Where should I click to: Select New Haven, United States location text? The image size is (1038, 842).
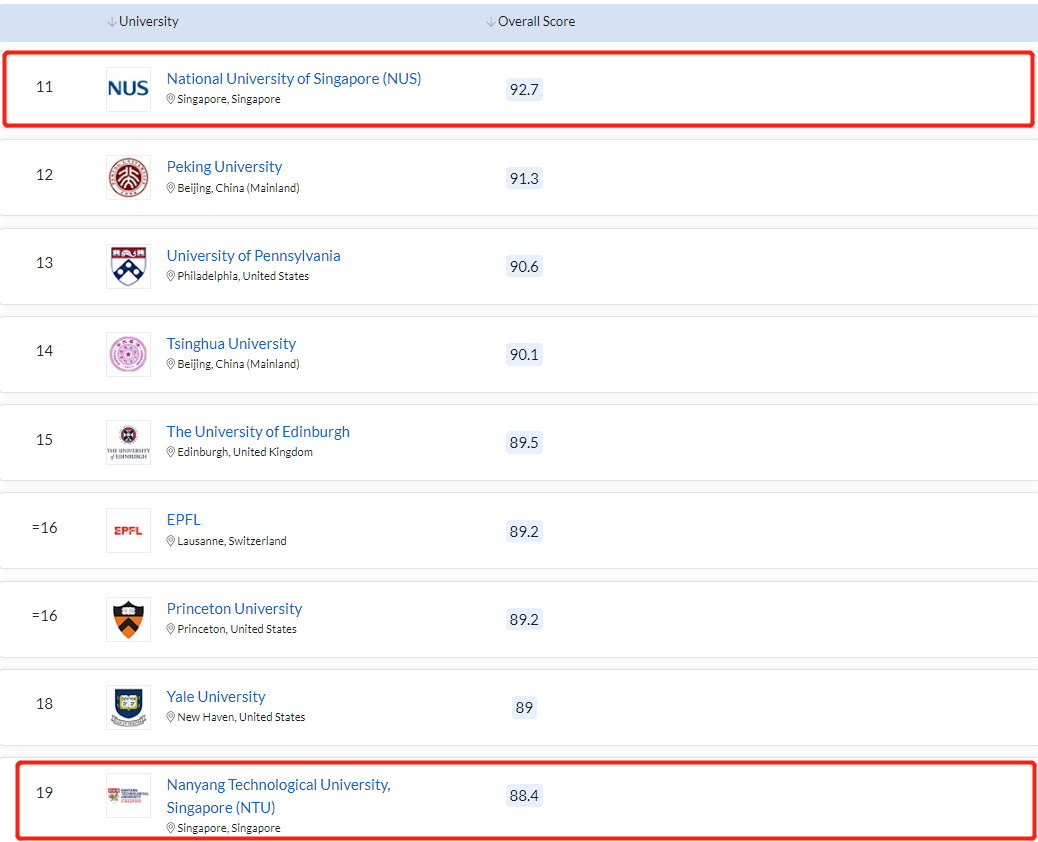tap(241, 717)
